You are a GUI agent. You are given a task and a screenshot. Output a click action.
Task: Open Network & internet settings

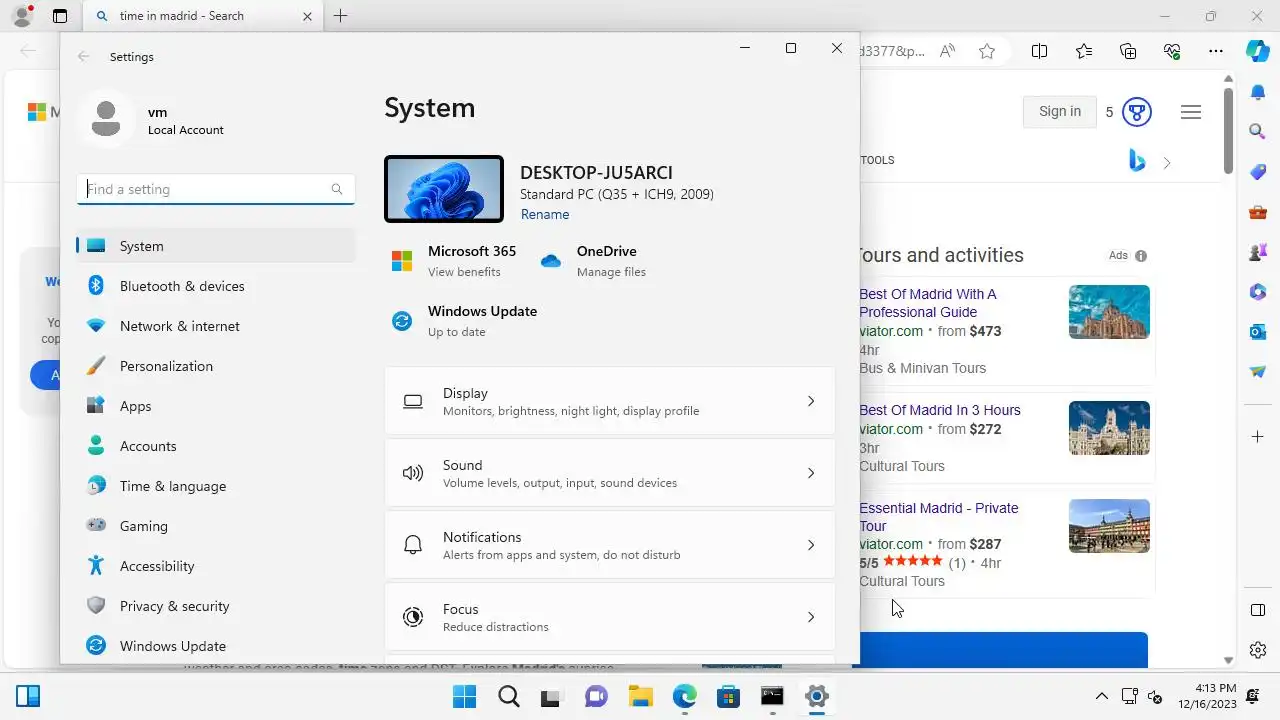click(215, 326)
